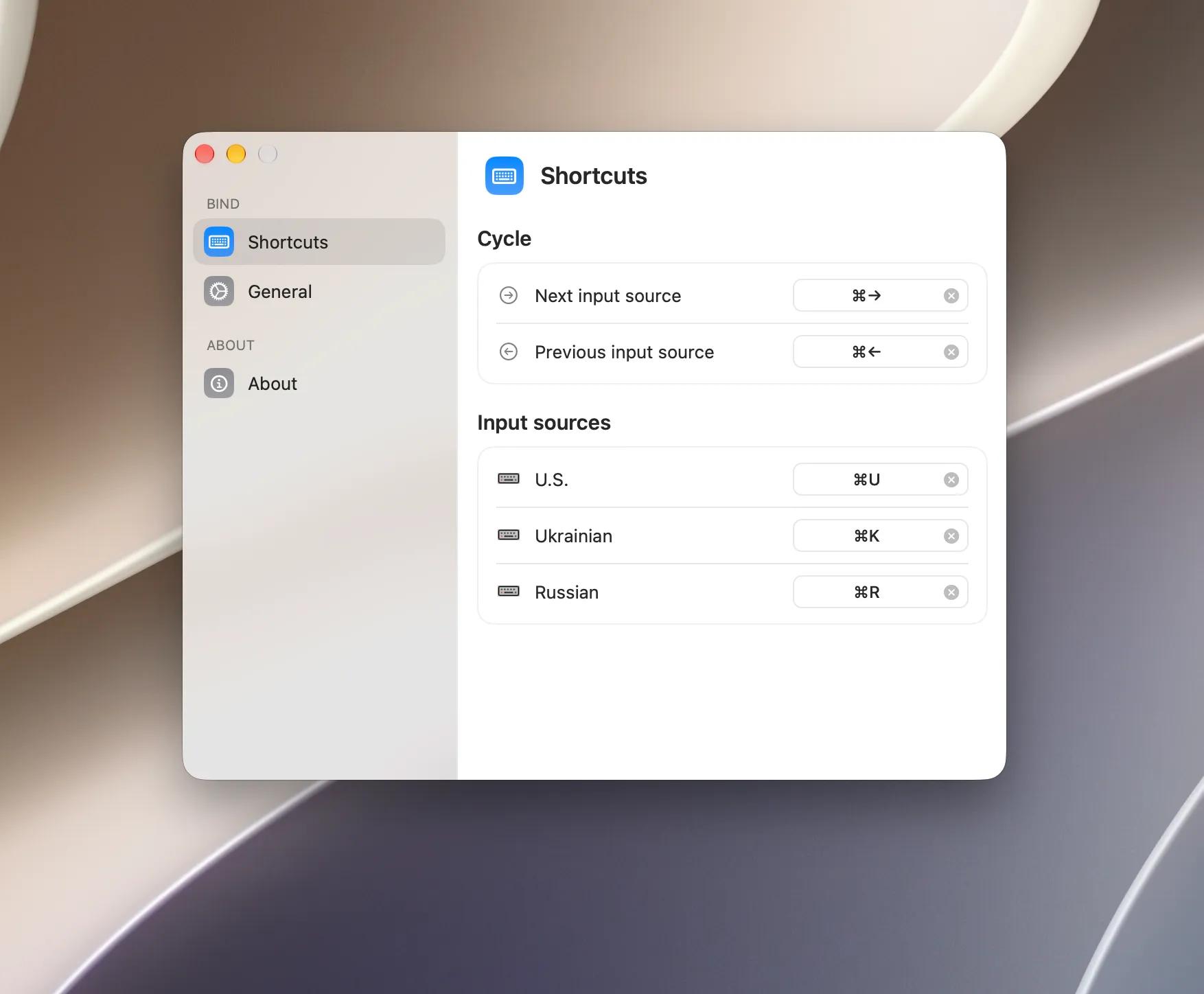The height and width of the screenshot is (994, 1204).
Task: Clear the Ukrainian shortcut ⌘K
Action: click(951, 536)
